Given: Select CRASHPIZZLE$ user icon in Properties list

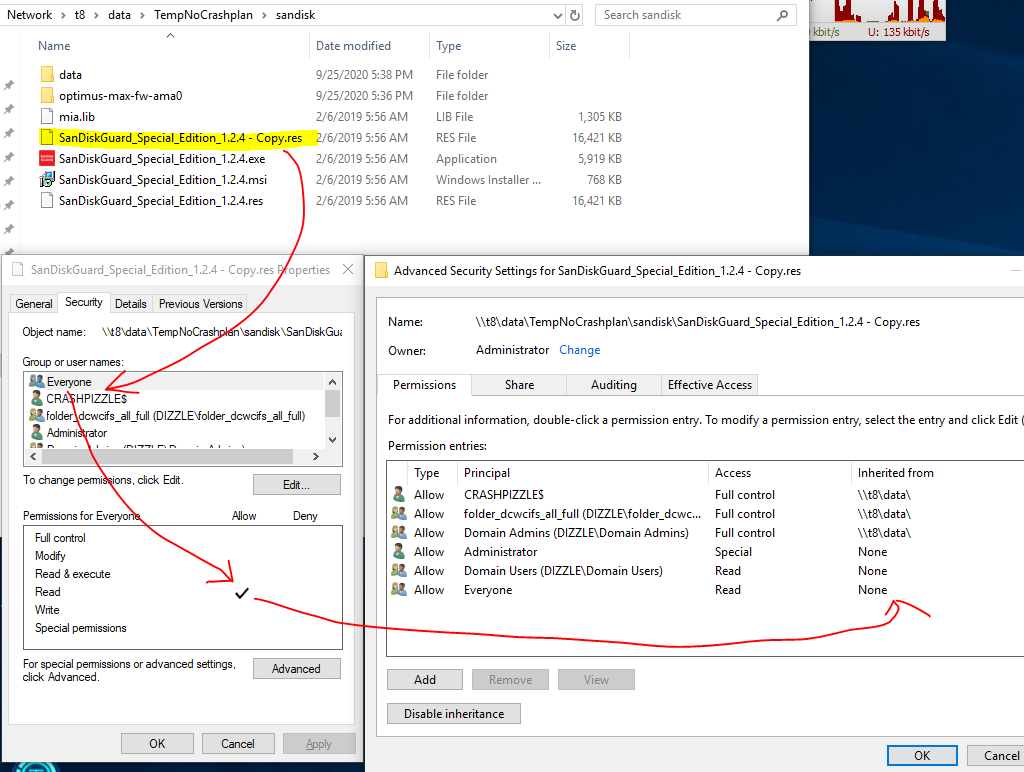Looking at the screenshot, I should click(x=37, y=398).
